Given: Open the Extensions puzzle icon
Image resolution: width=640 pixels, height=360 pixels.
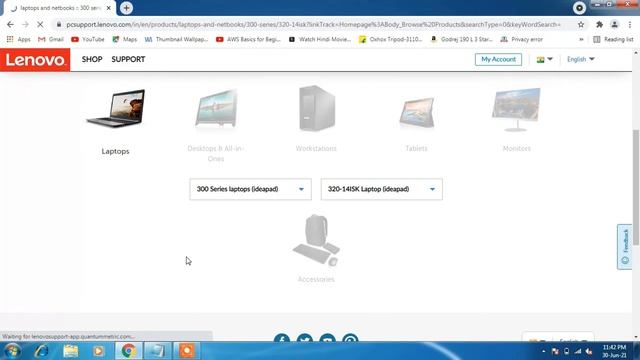Looking at the screenshot, I should (599, 24).
